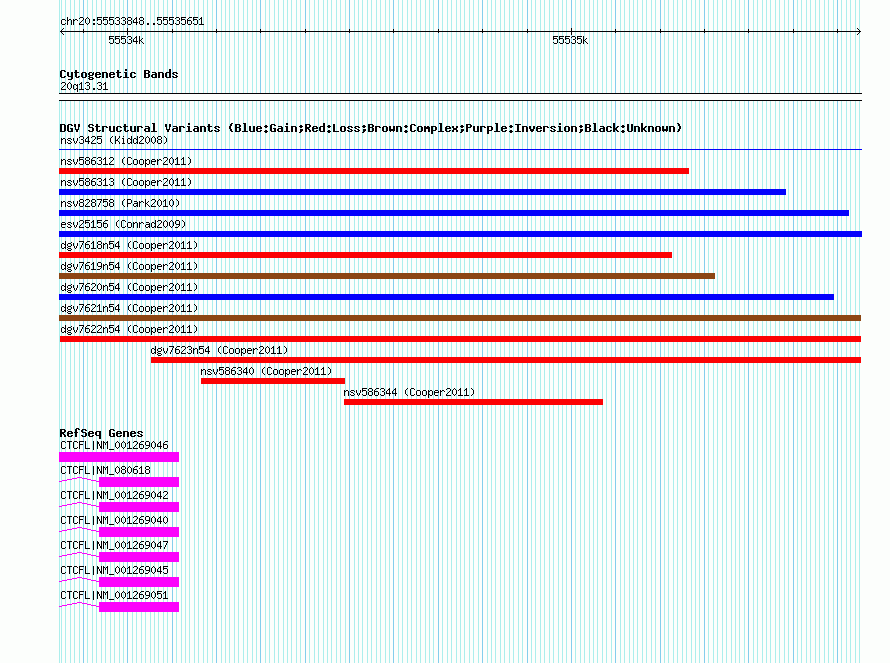This screenshot has width=890, height=663.
Task: Click the dgv7622n54 red loss bar
Action: coord(460,339)
